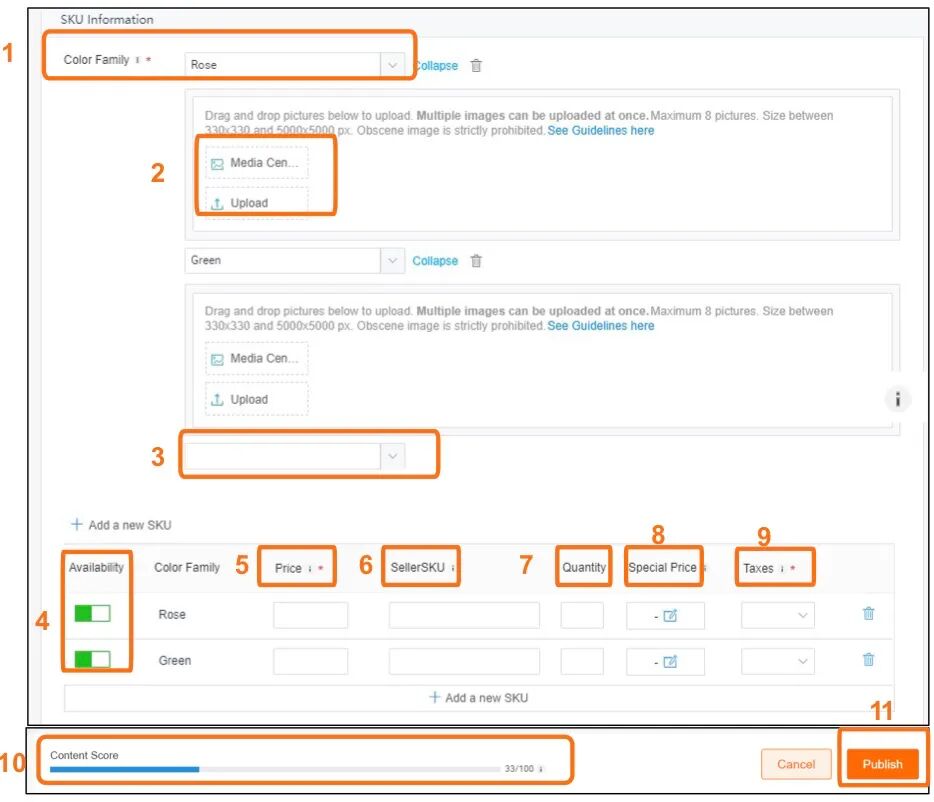Click the Content Score progress bar
The height and width of the screenshot is (802, 934).
click(x=275, y=769)
